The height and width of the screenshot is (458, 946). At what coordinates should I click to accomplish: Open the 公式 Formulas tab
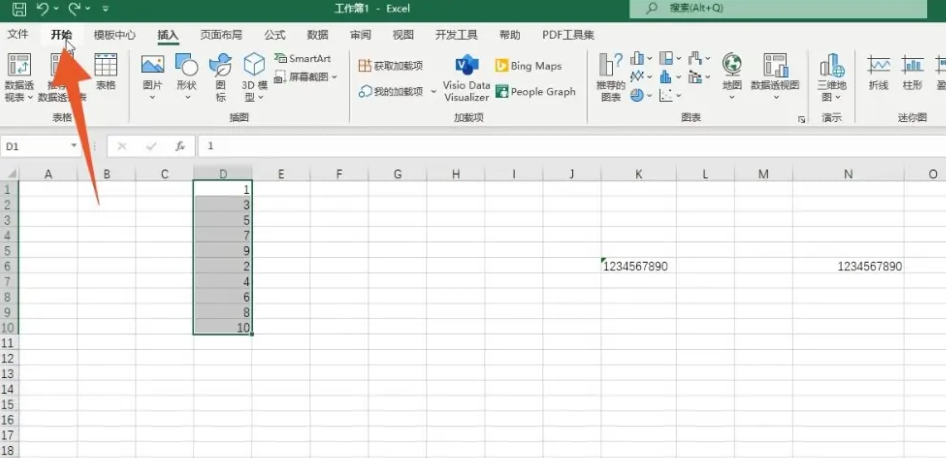pos(274,35)
